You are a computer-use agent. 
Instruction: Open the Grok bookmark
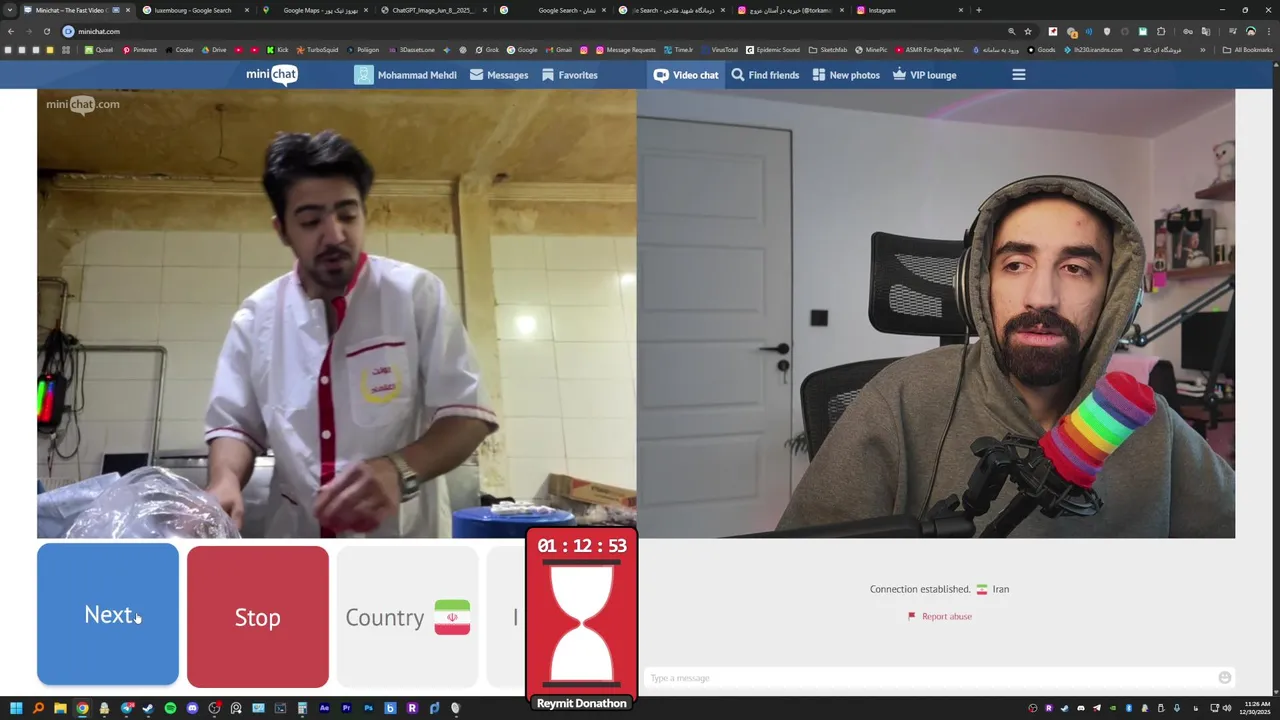tap(487, 50)
